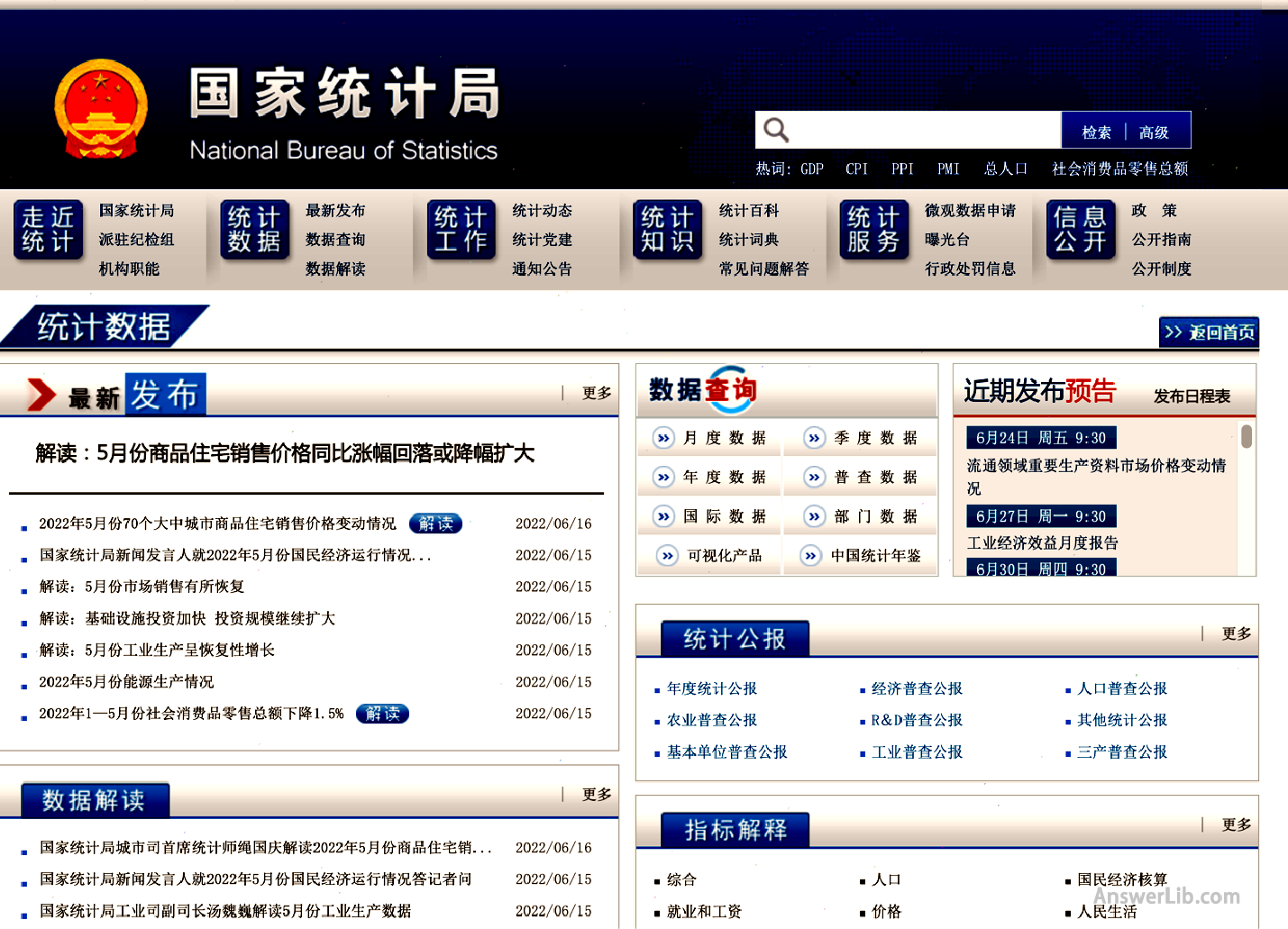This screenshot has width=1288, height=929.
Task: Open 经济普查公报 link
Action: 917,688
